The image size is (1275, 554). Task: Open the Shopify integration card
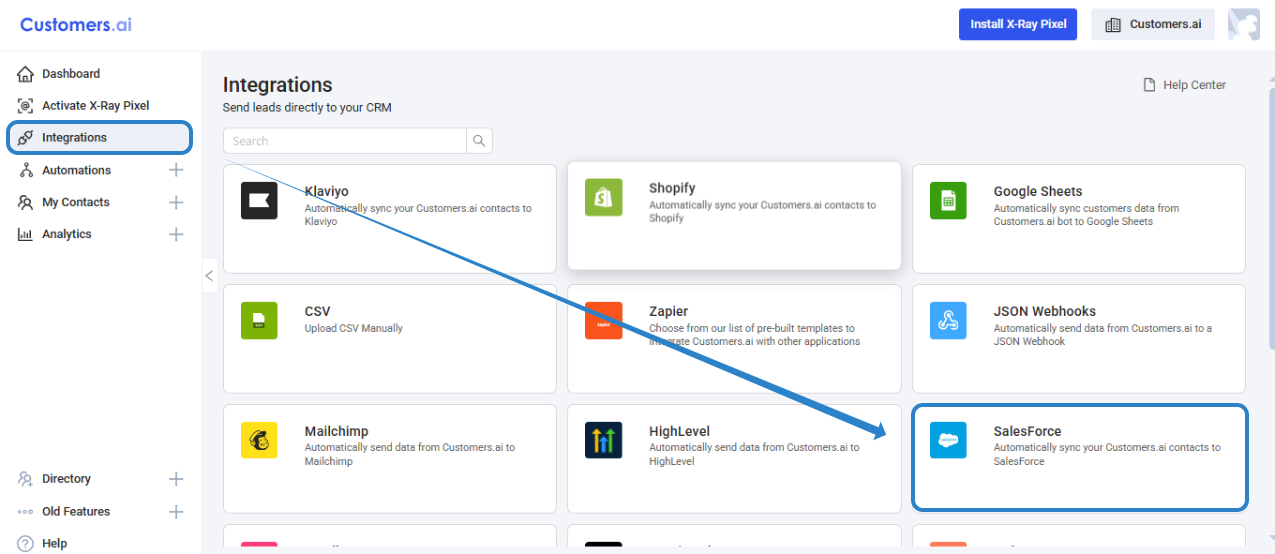click(x=734, y=216)
